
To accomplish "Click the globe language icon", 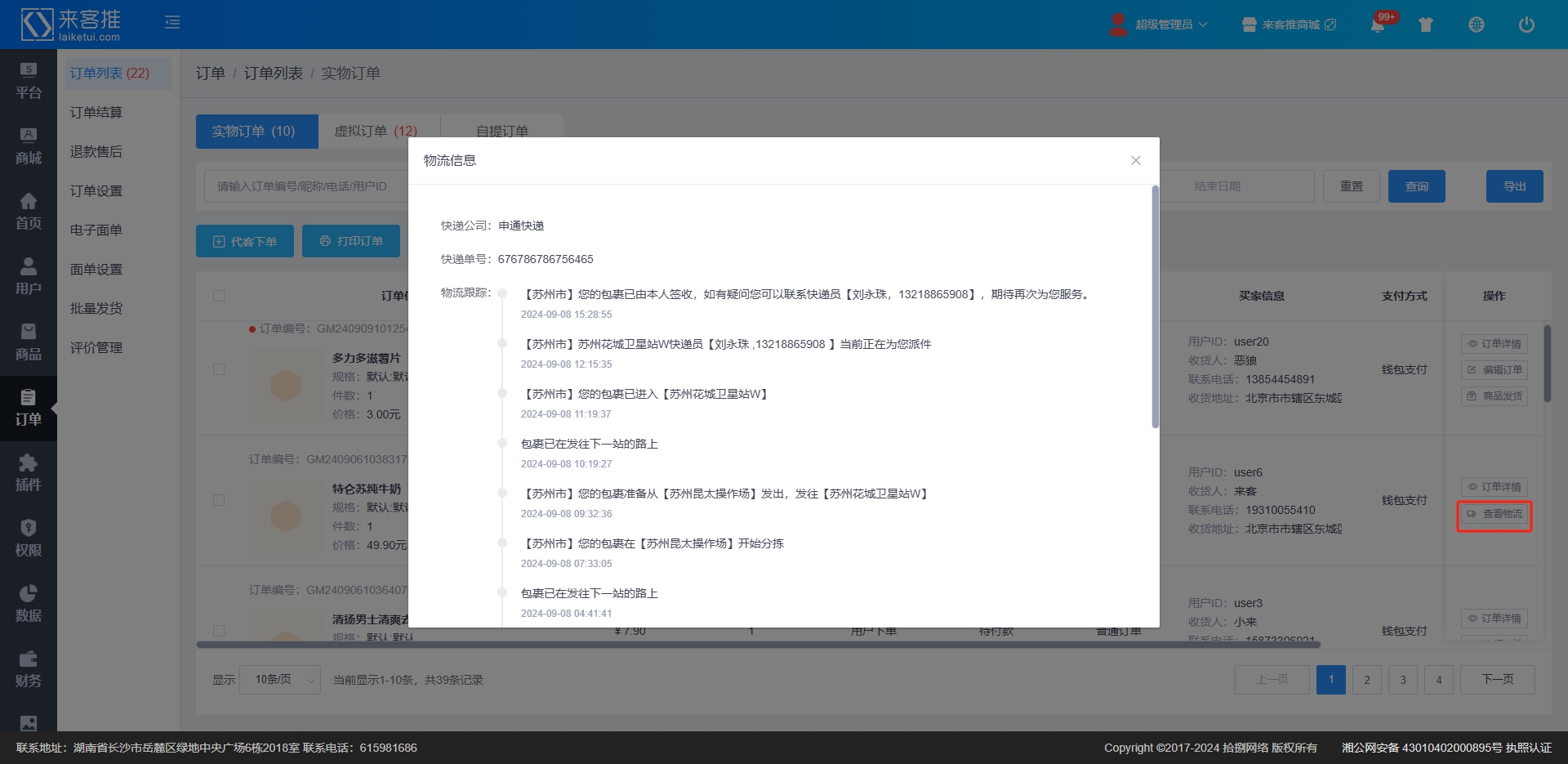I will point(1476,25).
